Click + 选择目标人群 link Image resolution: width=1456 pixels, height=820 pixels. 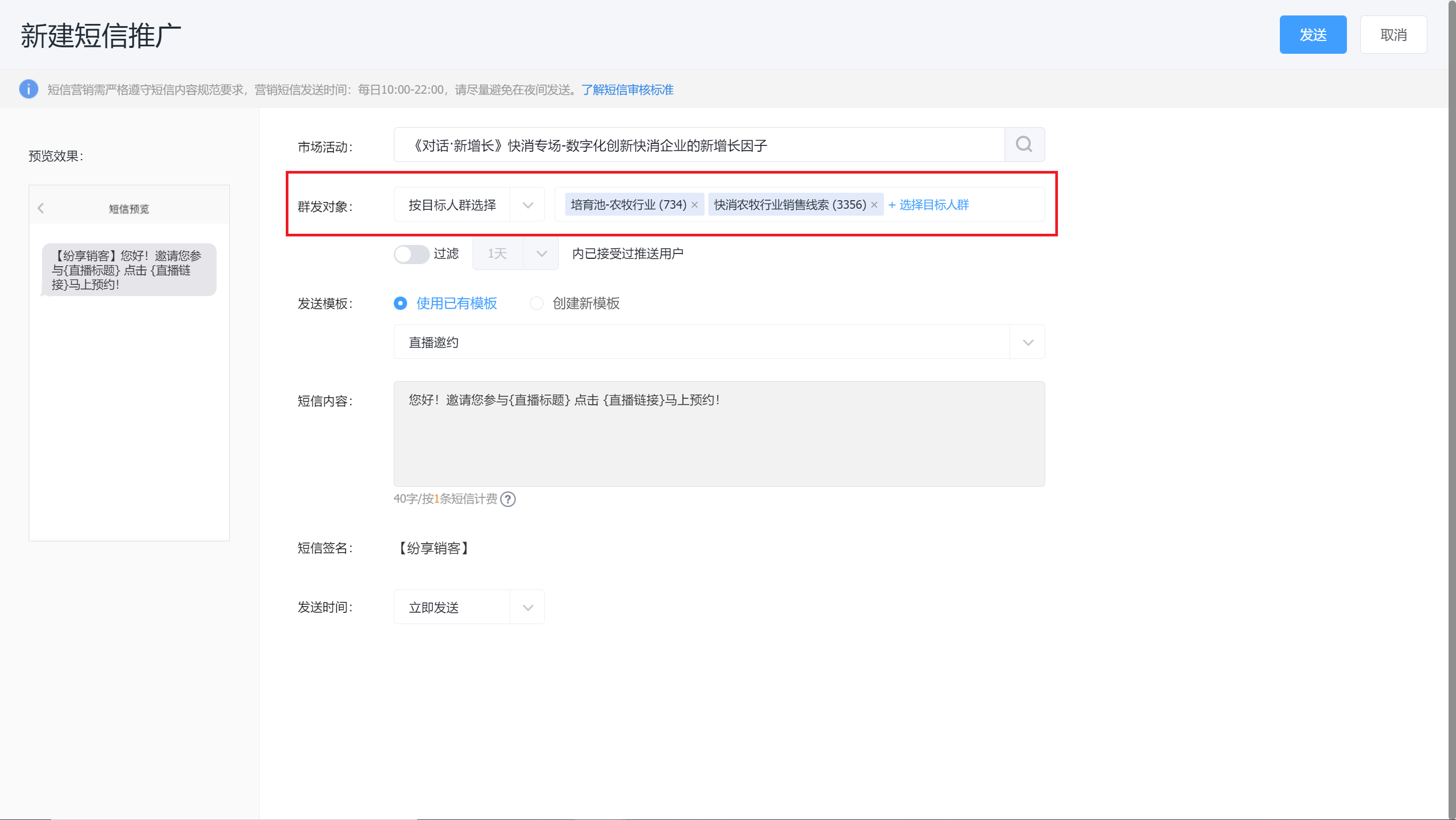point(928,204)
